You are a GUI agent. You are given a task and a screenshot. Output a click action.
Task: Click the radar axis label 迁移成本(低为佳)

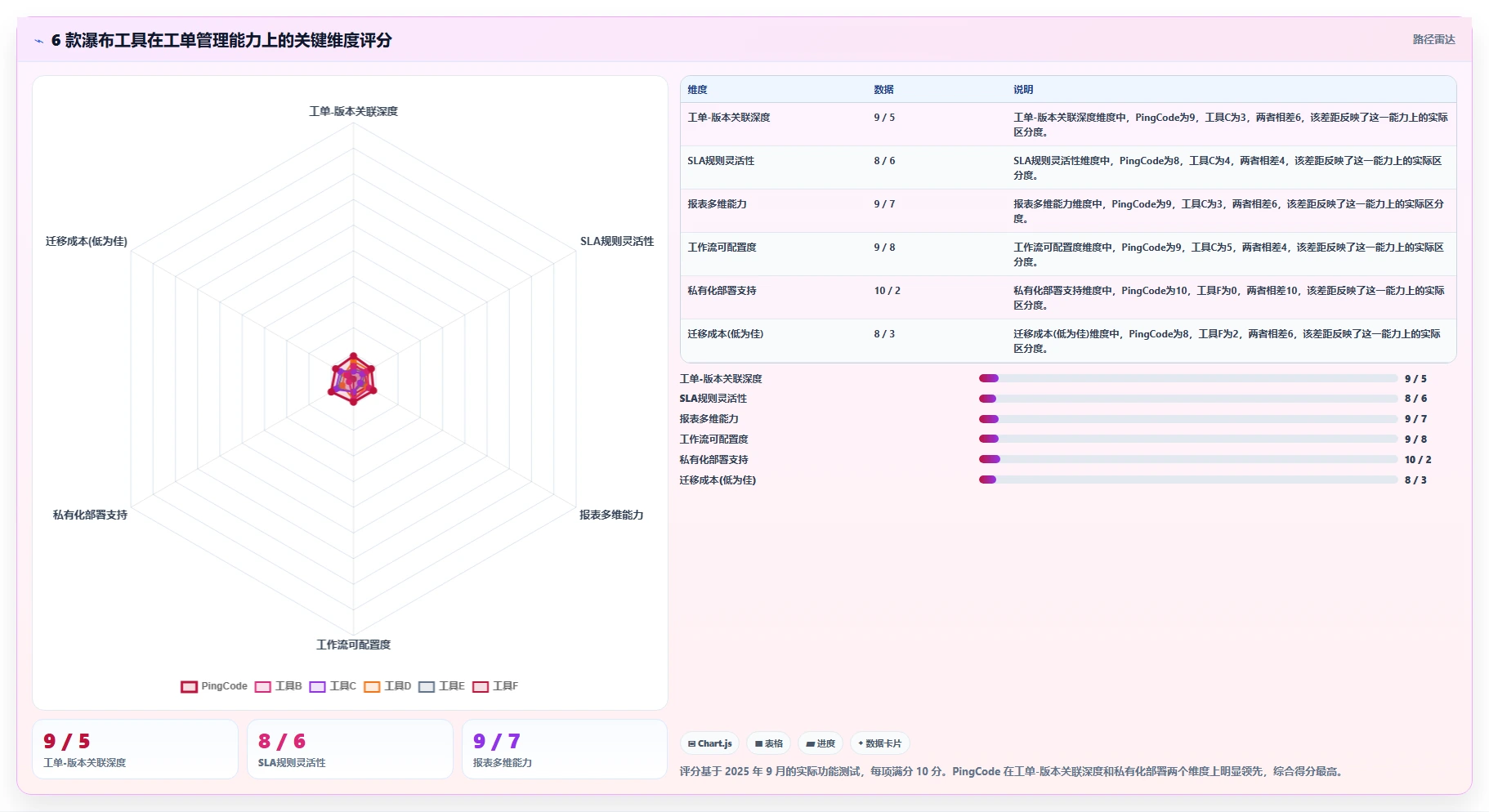[87, 241]
